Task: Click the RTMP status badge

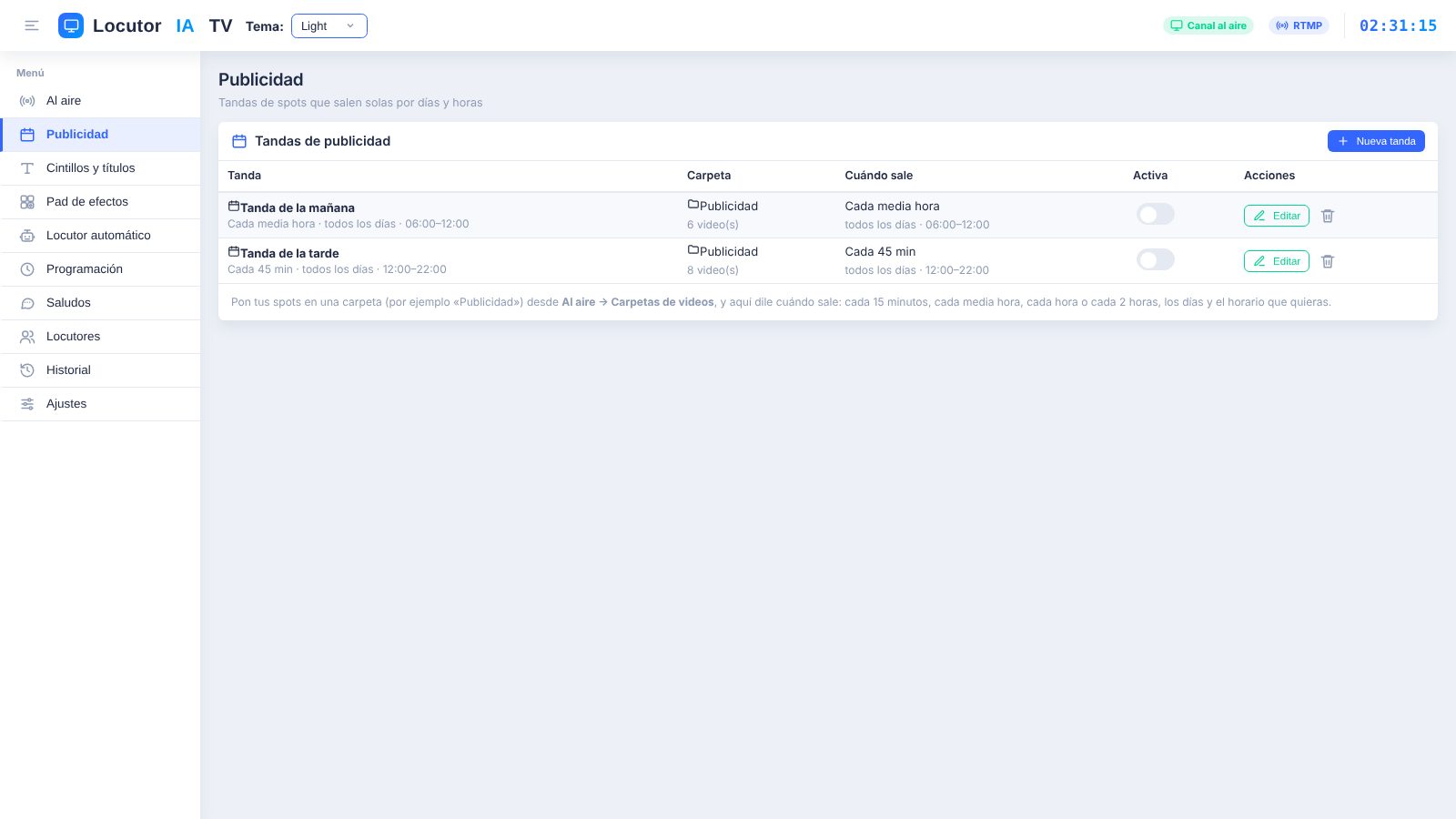Action: click(x=1299, y=25)
